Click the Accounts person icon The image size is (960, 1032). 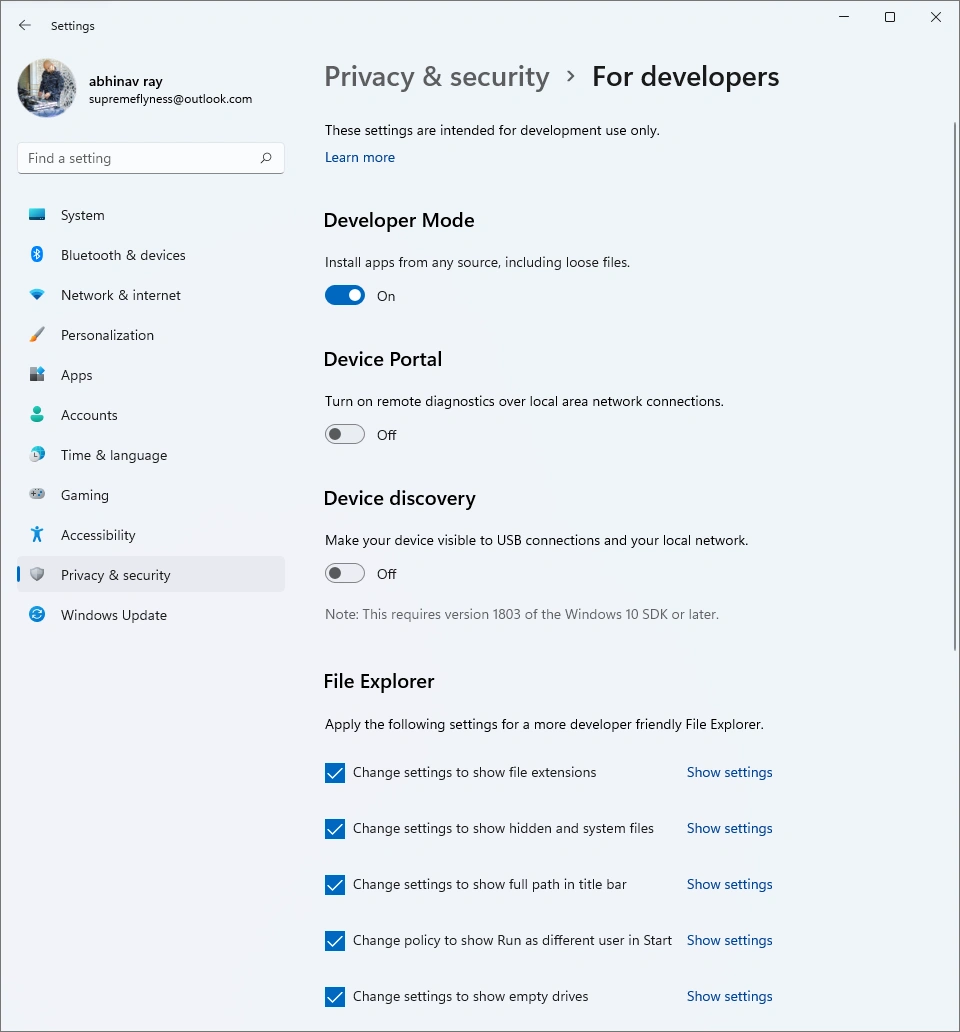37,415
